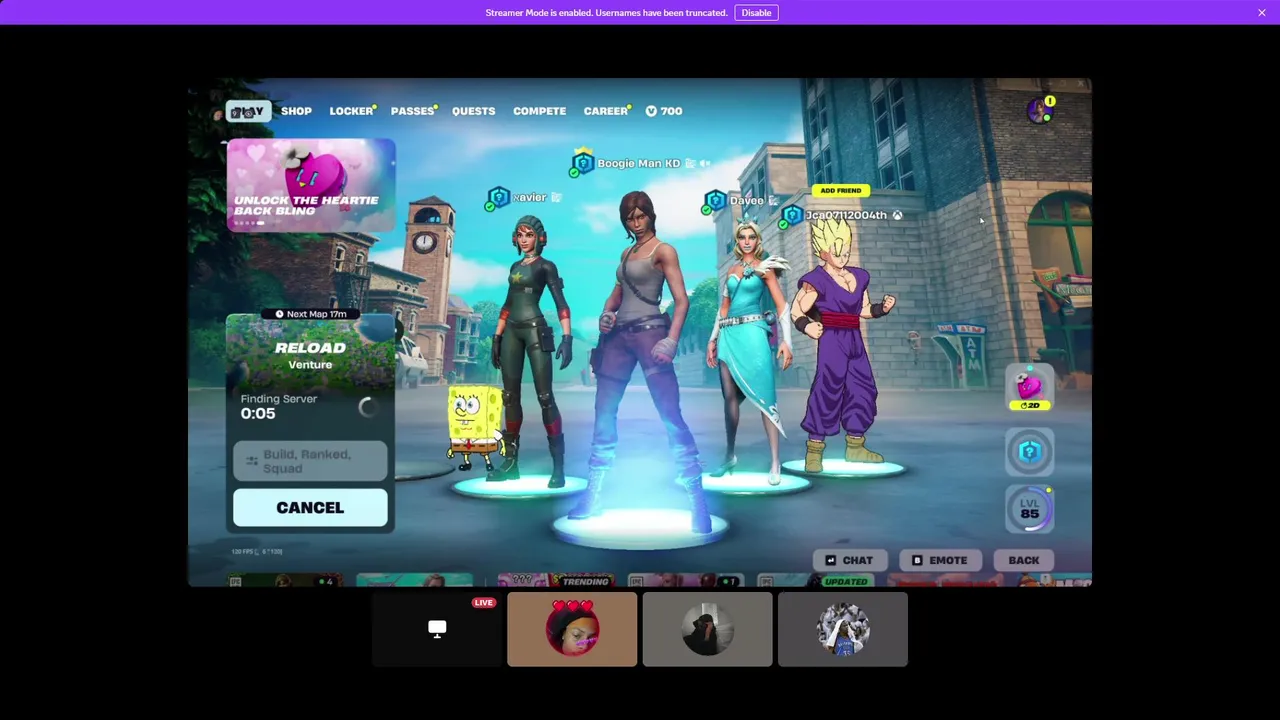Open the LOCKER tab
1280x720 pixels.
coord(351,111)
